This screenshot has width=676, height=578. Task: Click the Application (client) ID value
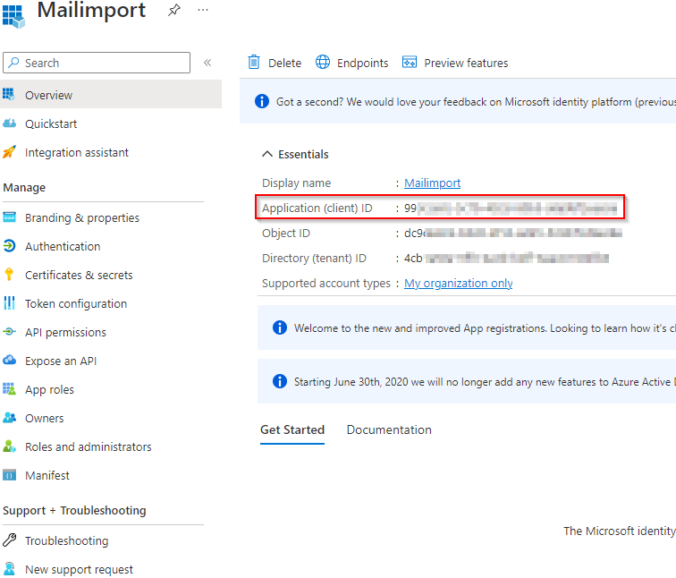[x=510, y=209]
